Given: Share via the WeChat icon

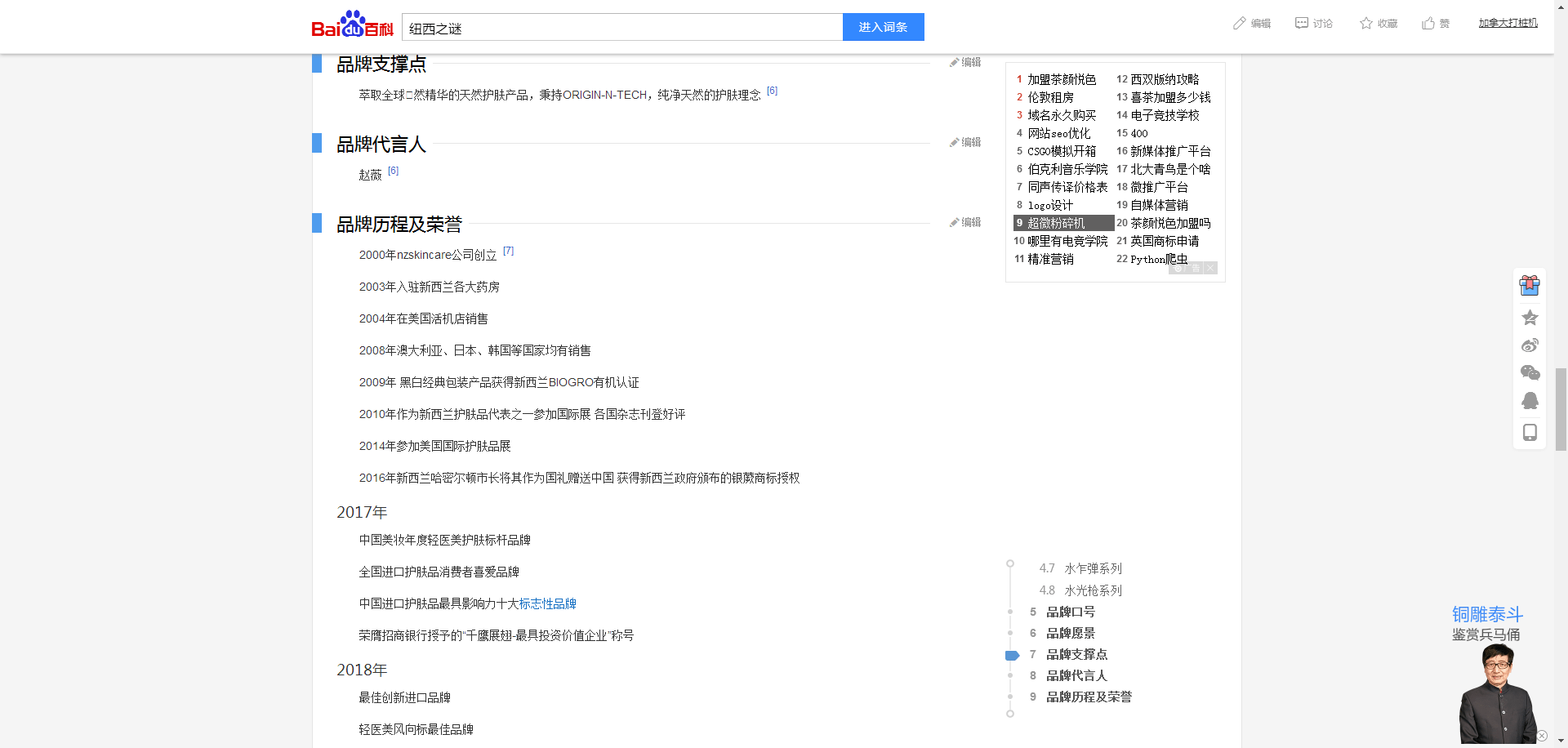Looking at the screenshot, I should coord(1530,372).
